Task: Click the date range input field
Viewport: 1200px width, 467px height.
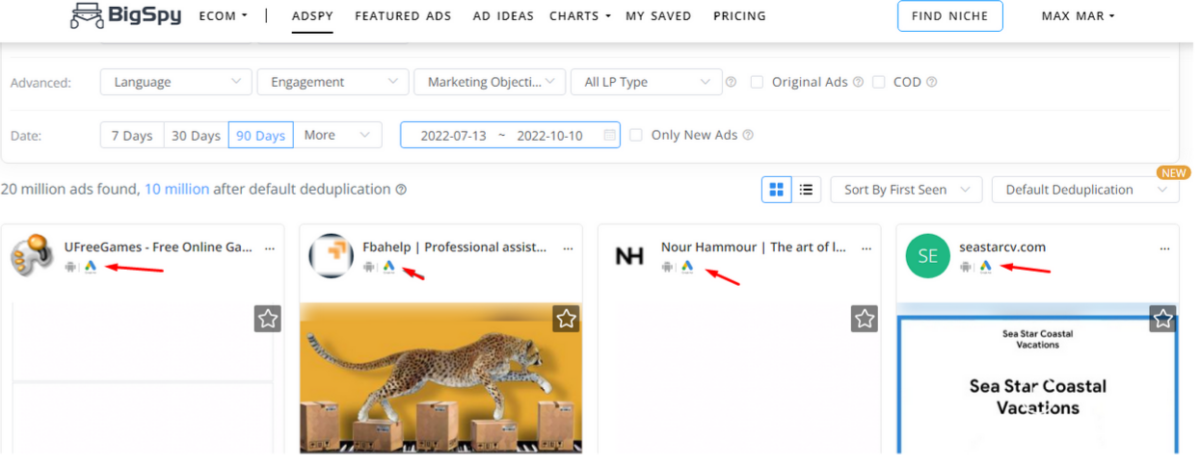Action: [x=510, y=135]
